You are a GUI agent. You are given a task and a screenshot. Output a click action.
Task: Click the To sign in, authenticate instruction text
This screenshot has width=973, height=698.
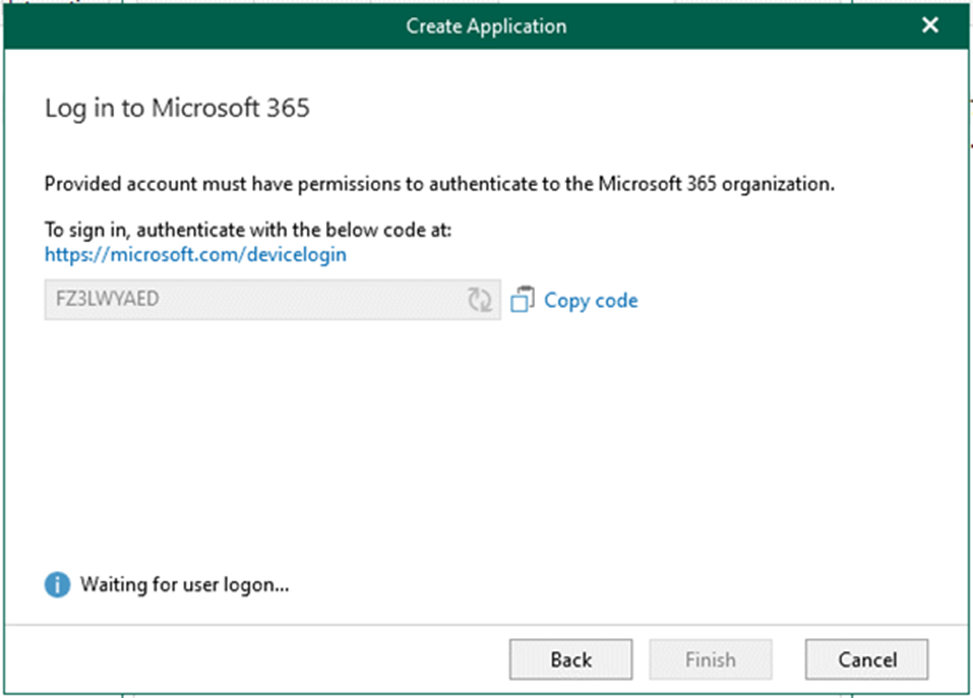(x=248, y=230)
